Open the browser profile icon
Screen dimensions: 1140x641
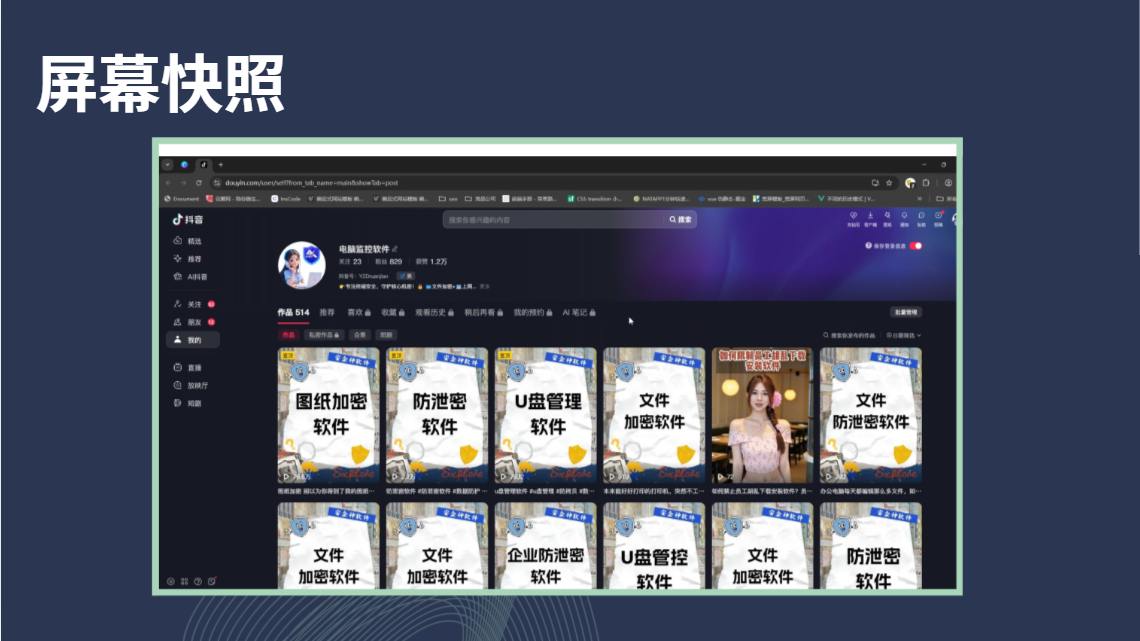(948, 183)
